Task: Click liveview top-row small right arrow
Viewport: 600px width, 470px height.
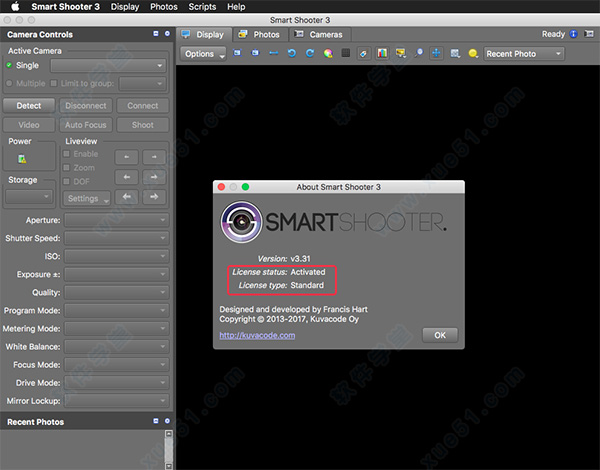Action: 154,157
